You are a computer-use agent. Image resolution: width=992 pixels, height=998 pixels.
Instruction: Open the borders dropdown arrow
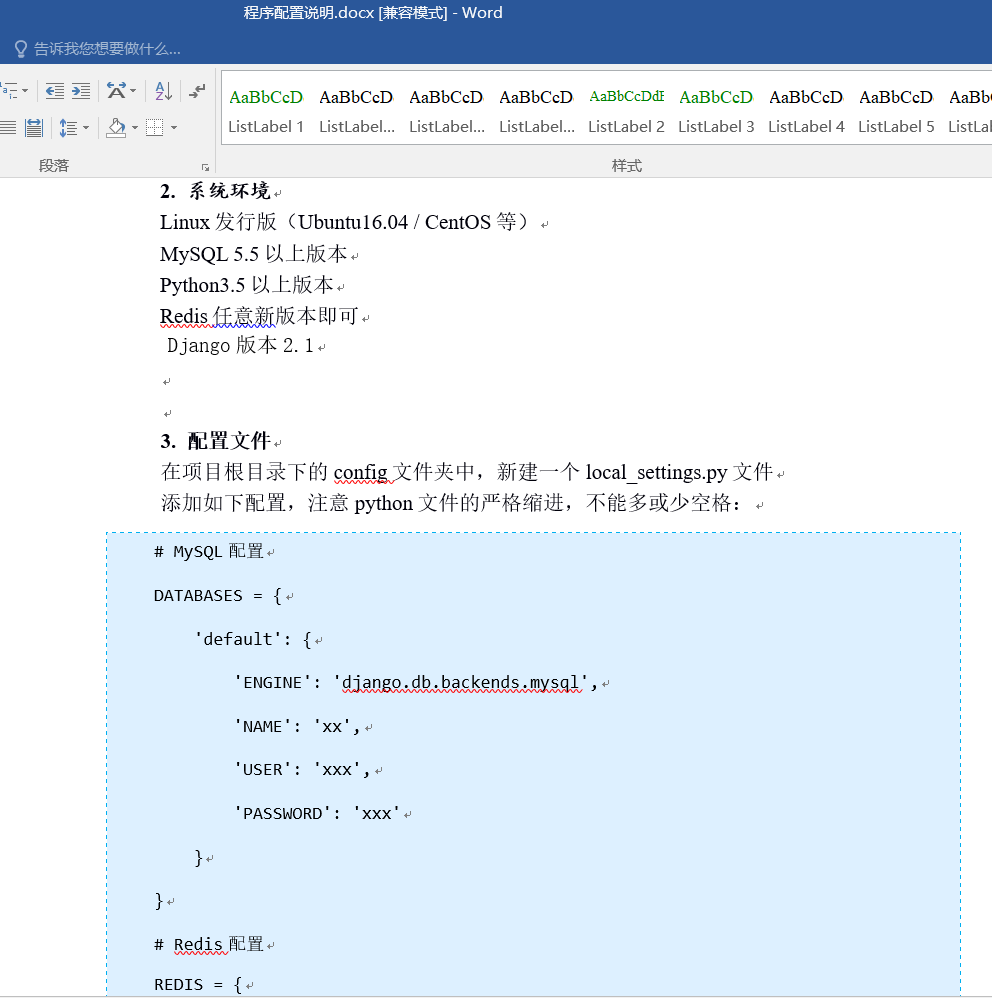174,128
